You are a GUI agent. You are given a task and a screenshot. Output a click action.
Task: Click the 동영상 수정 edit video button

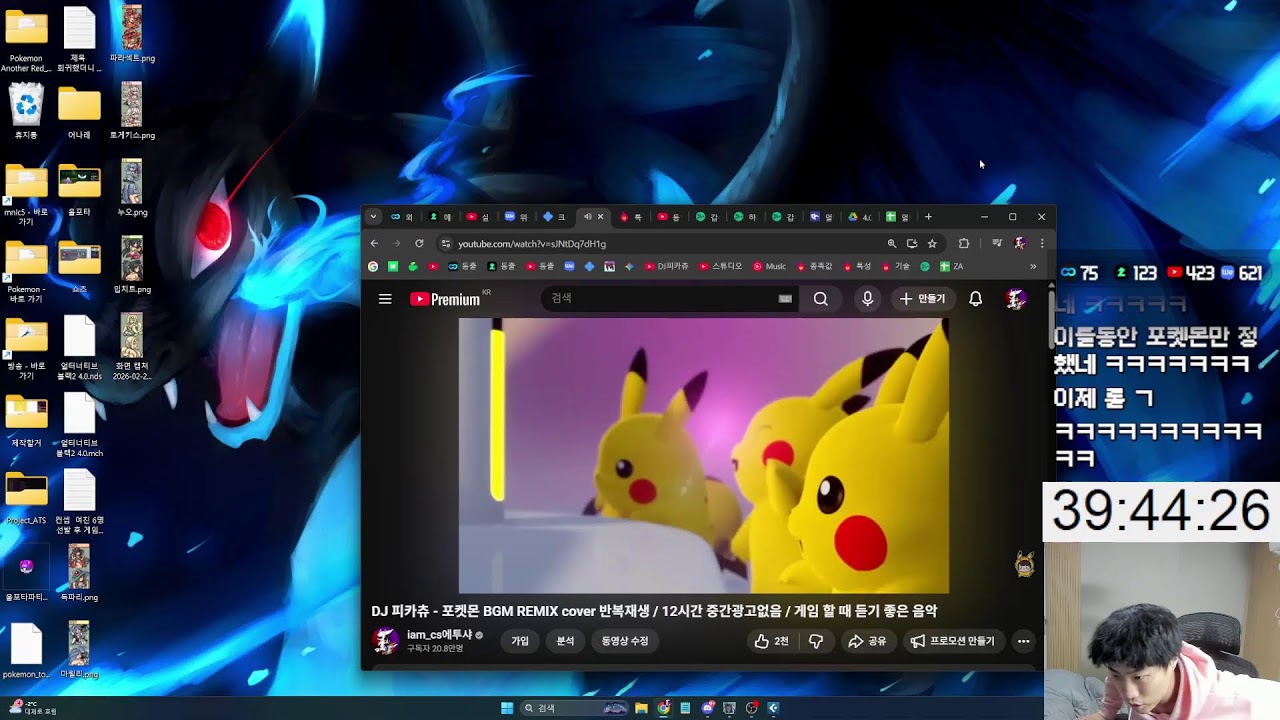tap(625, 641)
